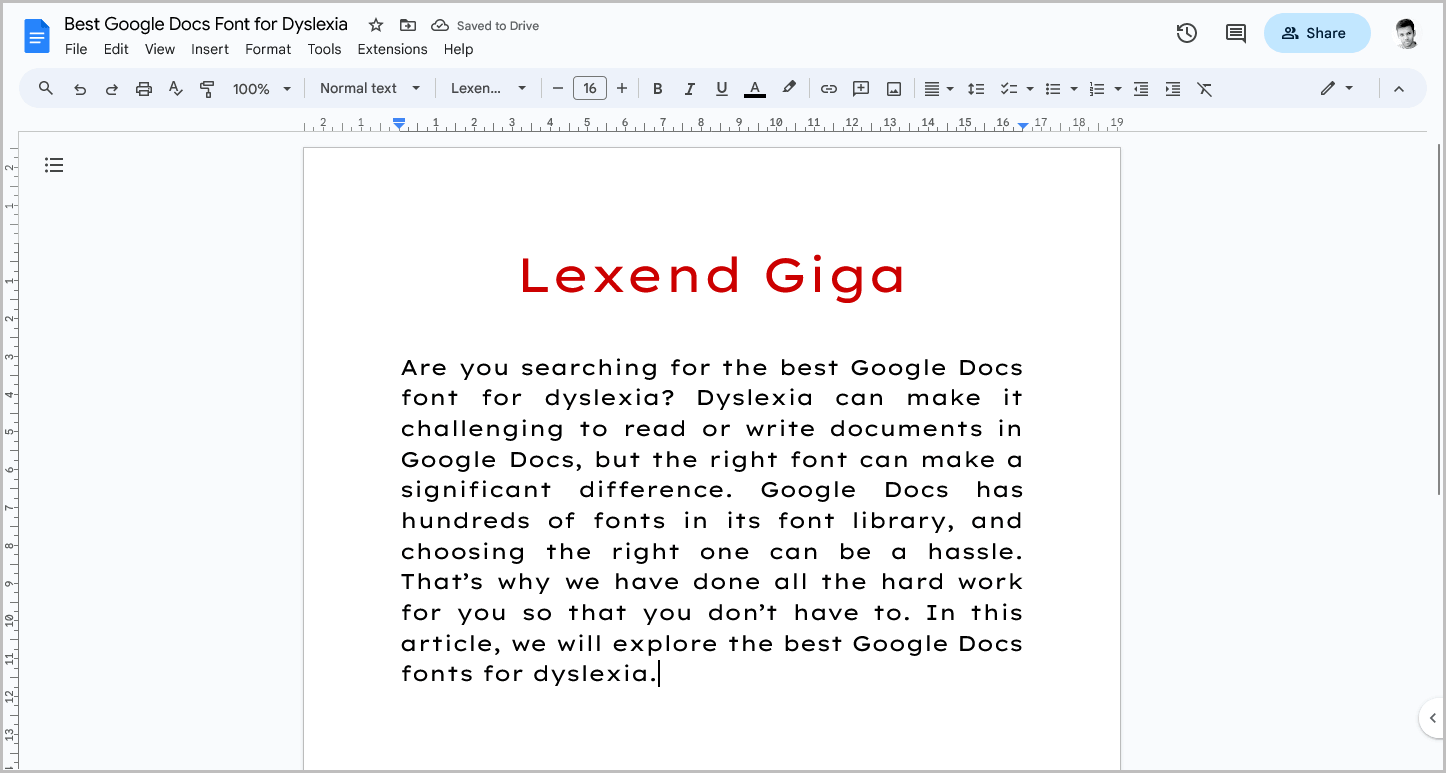This screenshot has width=1446, height=773.
Task: Open the Format menu
Action: tap(268, 49)
